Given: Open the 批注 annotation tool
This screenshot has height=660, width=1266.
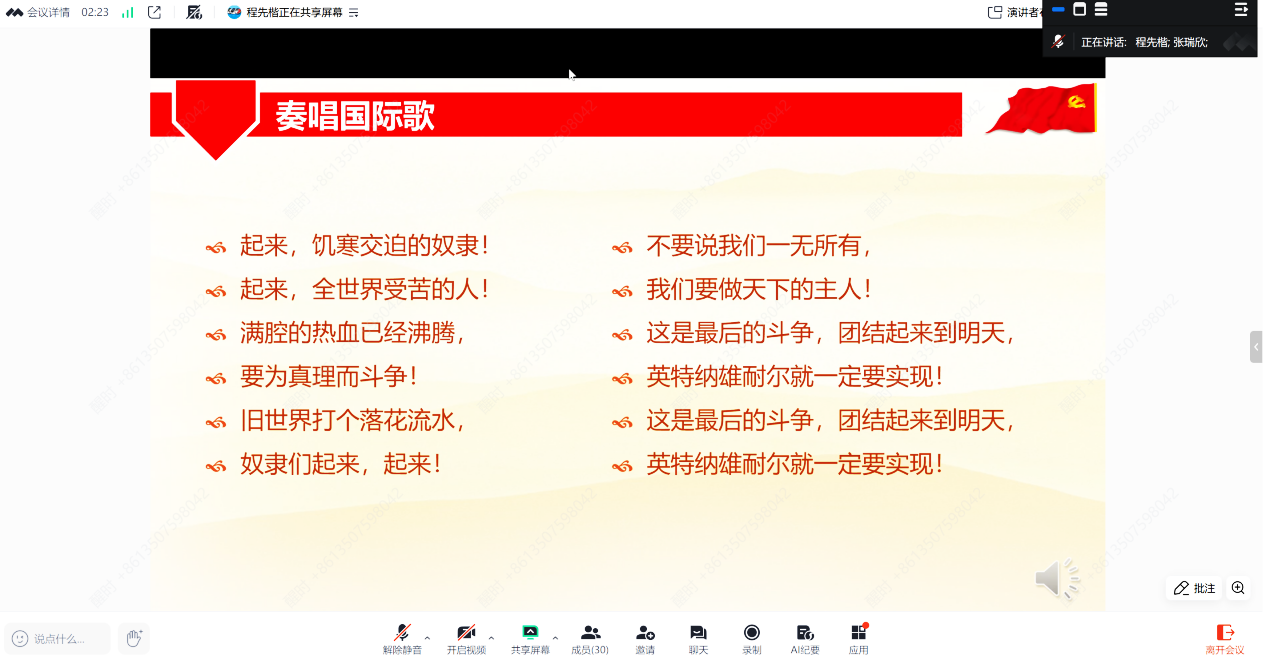Looking at the screenshot, I should (x=1194, y=588).
